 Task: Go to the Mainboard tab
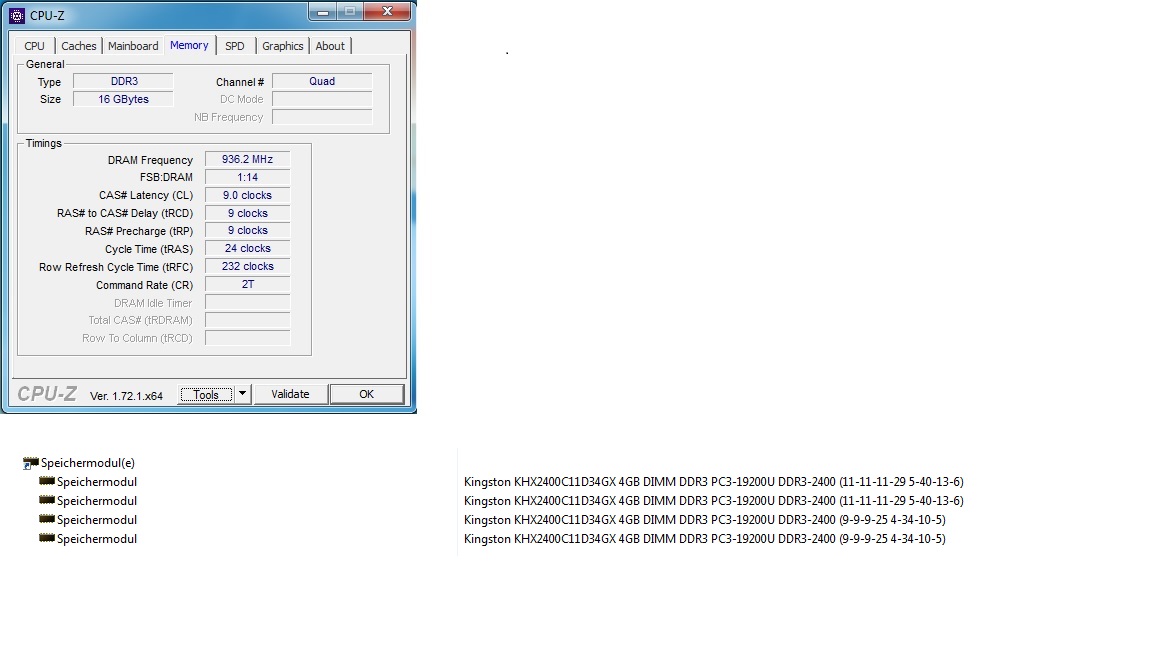click(133, 46)
